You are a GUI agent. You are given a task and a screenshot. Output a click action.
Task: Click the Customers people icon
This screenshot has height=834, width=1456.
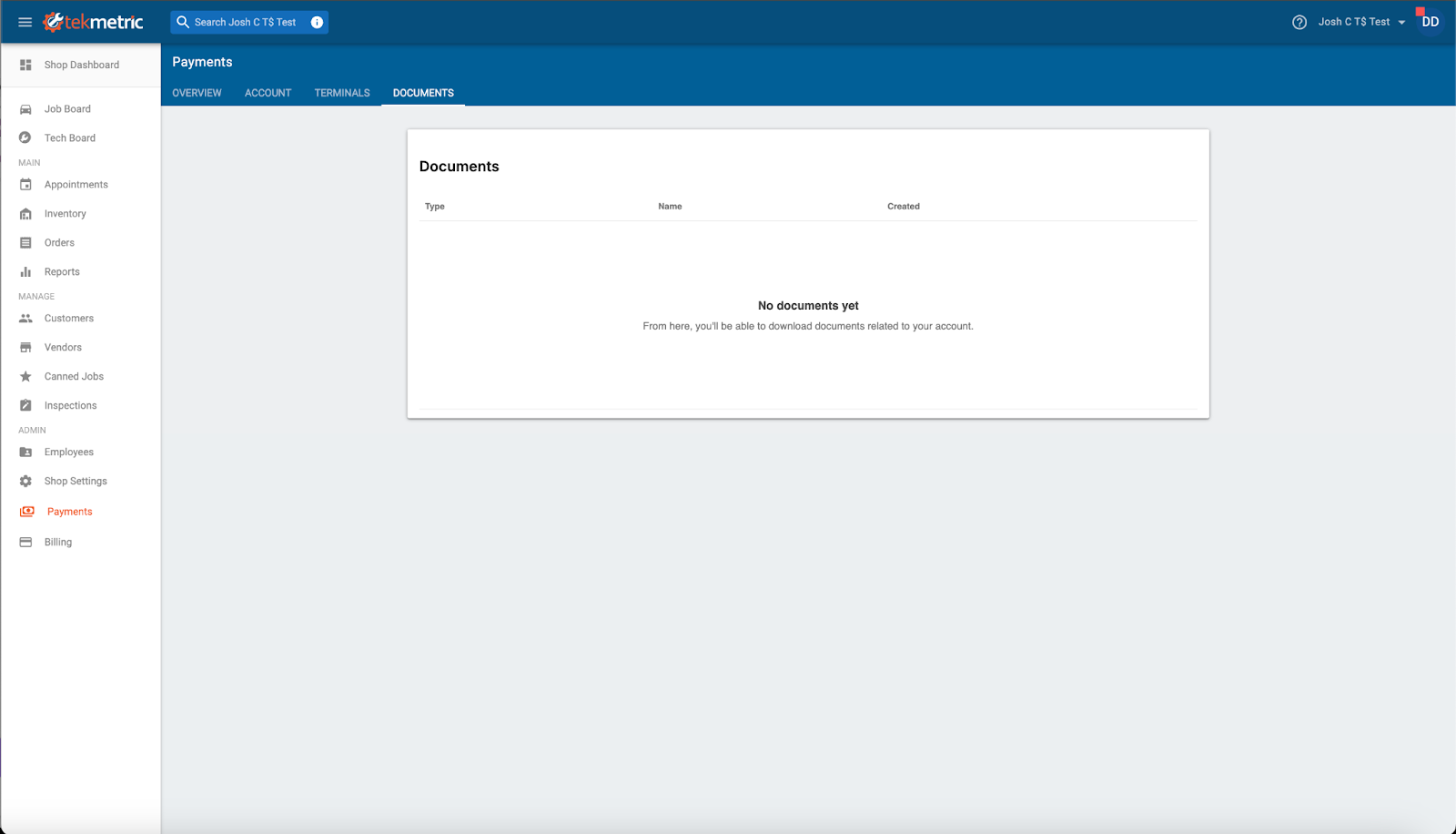(25, 319)
